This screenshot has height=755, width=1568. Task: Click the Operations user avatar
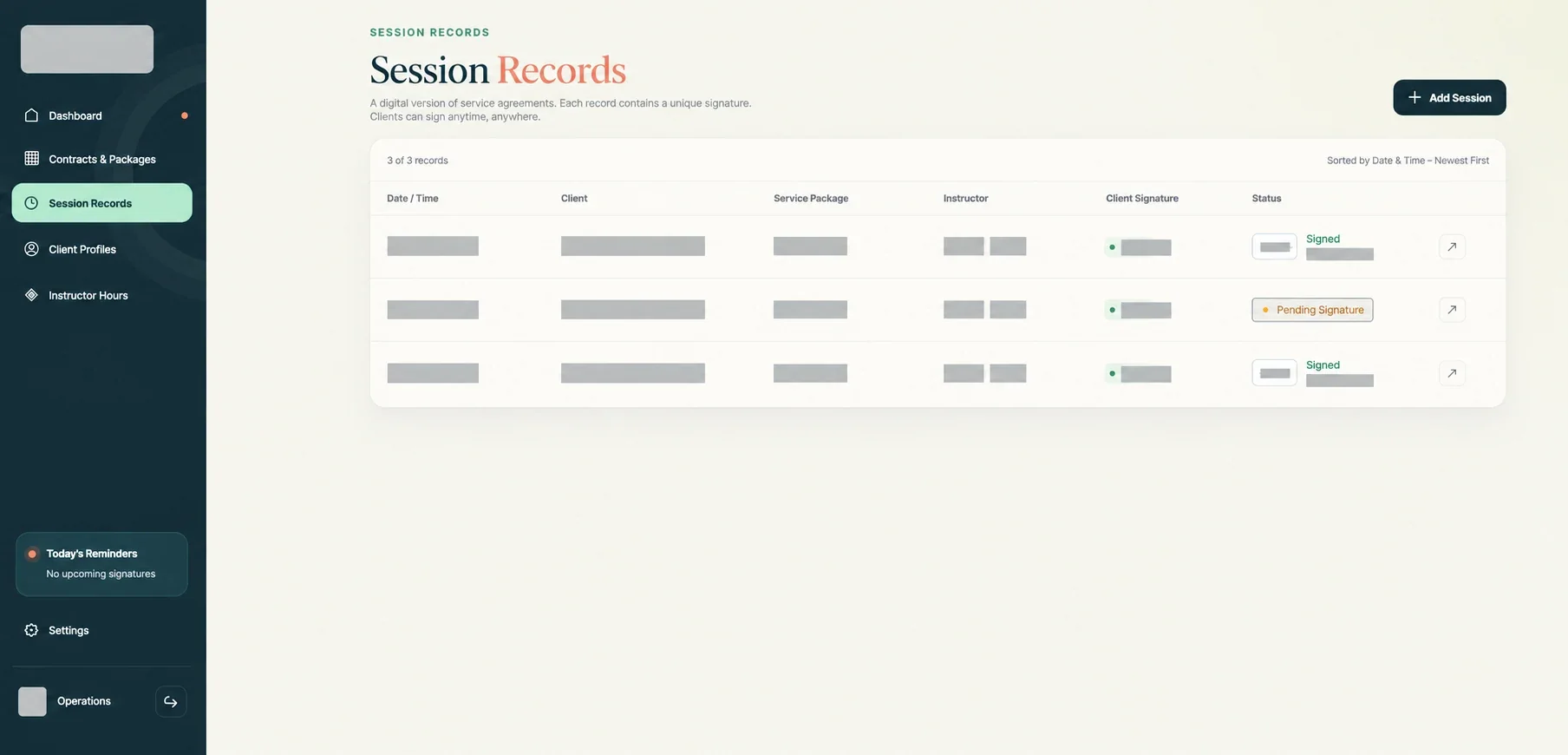(32, 701)
